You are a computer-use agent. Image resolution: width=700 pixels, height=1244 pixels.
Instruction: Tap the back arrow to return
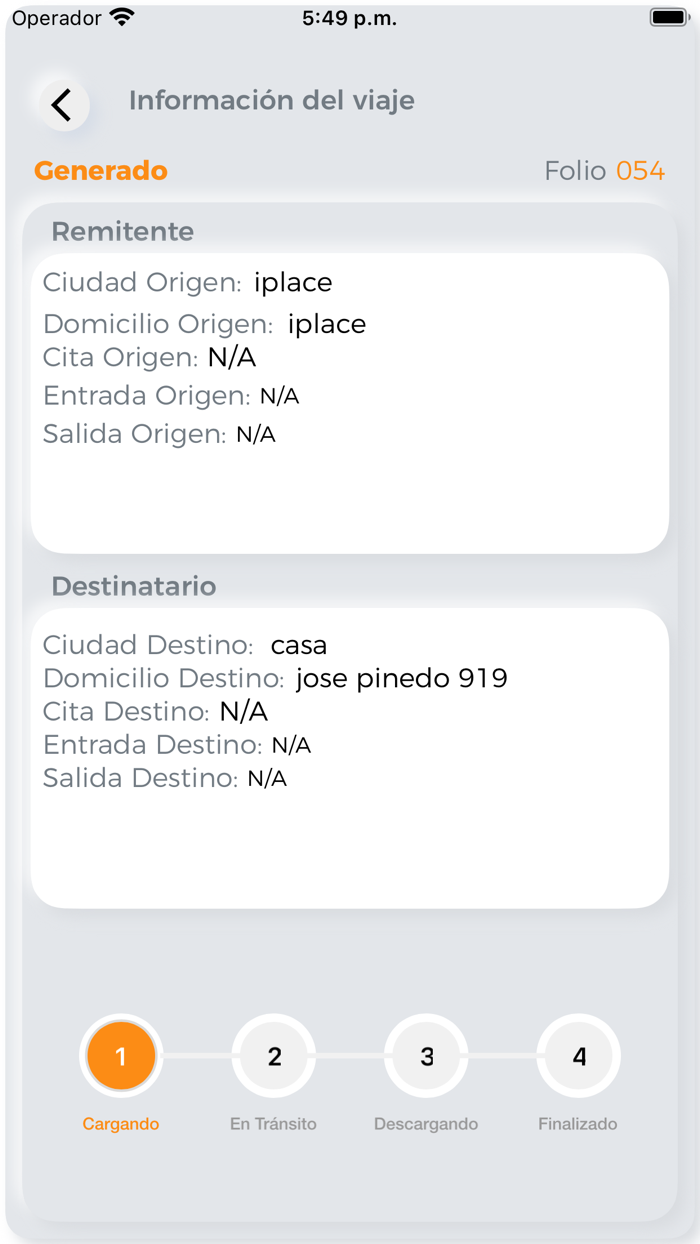[62, 104]
